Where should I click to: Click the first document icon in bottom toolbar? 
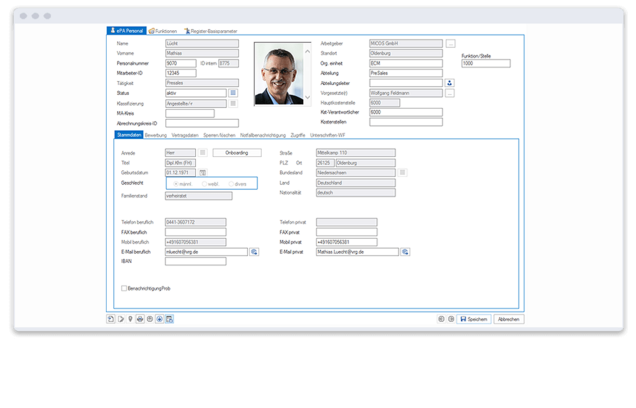(111, 319)
